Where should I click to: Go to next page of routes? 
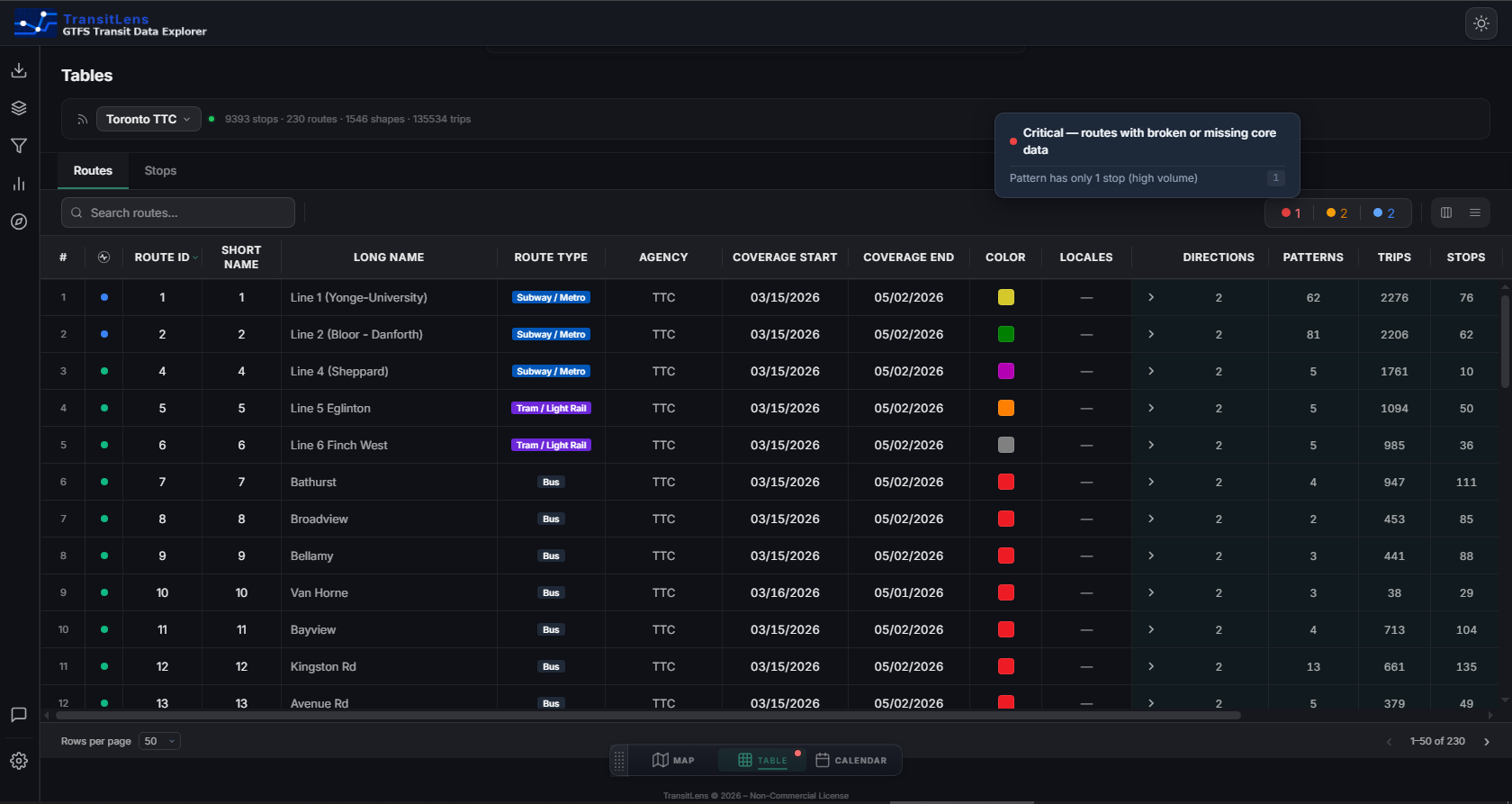(1487, 742)
